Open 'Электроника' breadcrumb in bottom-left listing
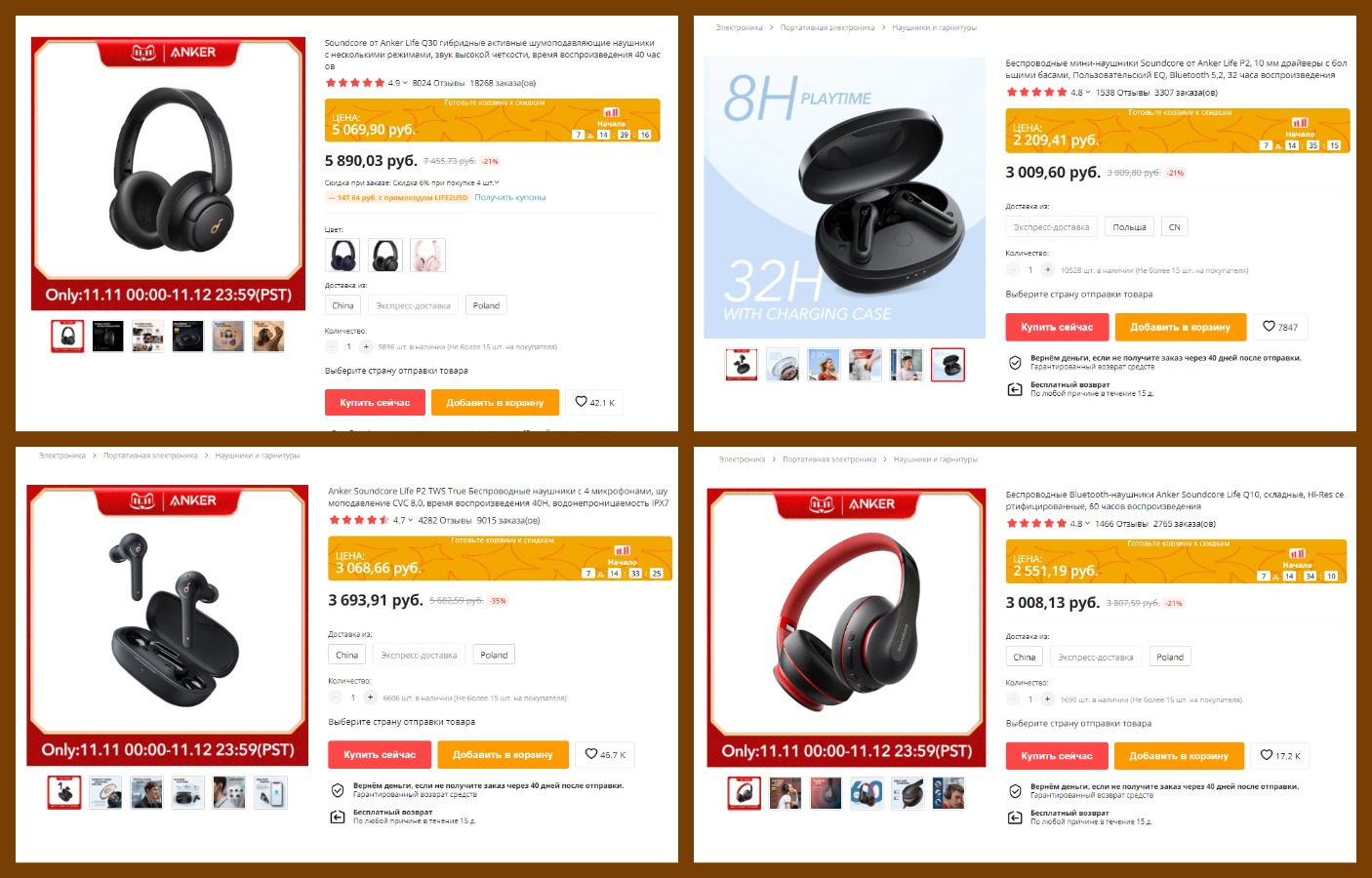 tap(61, 456)
